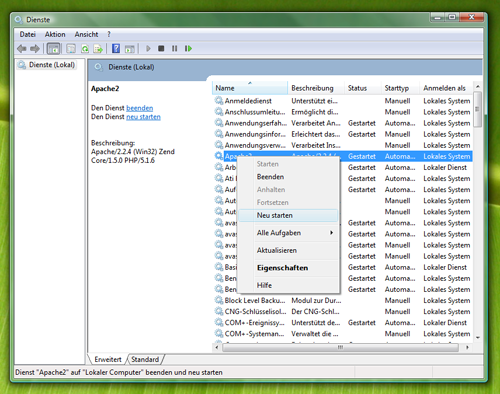The image size is (500, 394).
Task: Click the gear icon beside Anmeldedienst
Action: click(219, 100)
